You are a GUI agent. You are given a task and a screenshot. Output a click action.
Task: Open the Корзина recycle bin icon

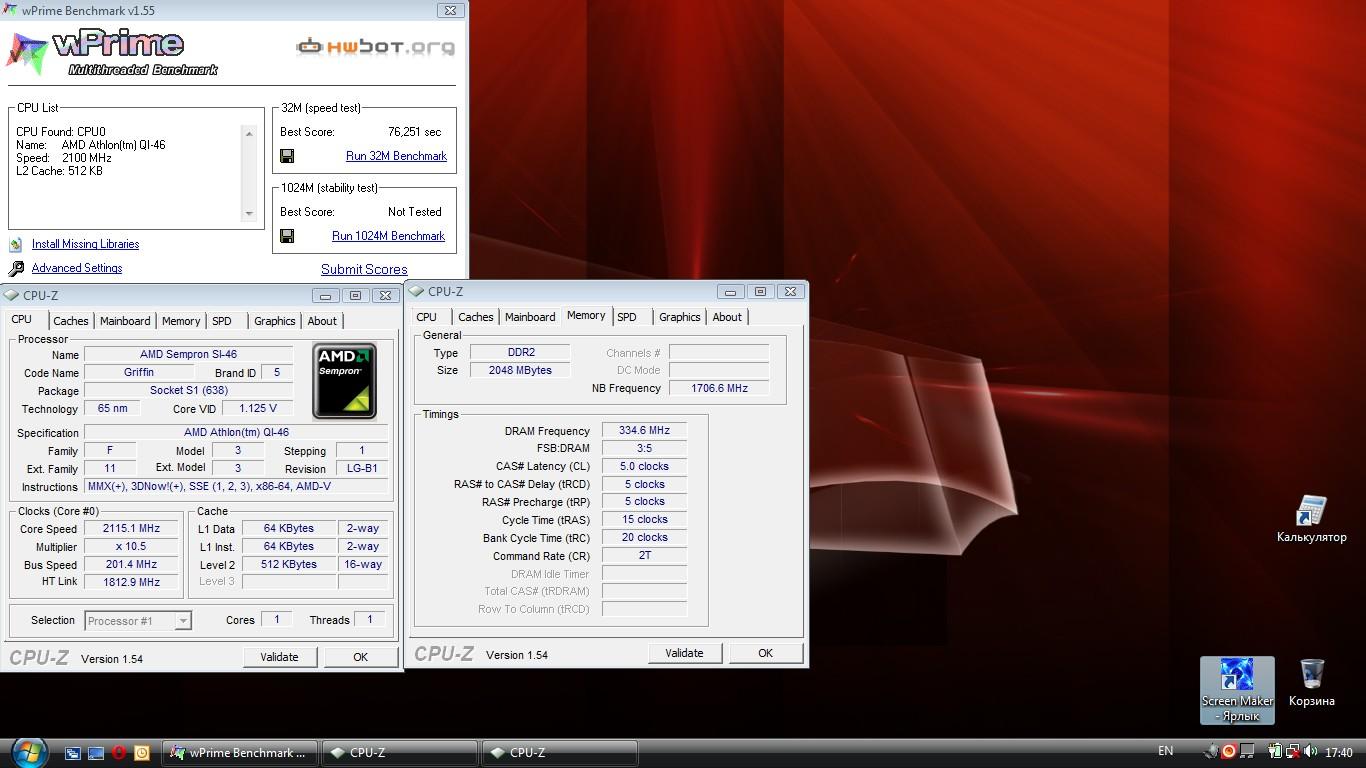coord(1311,683)
